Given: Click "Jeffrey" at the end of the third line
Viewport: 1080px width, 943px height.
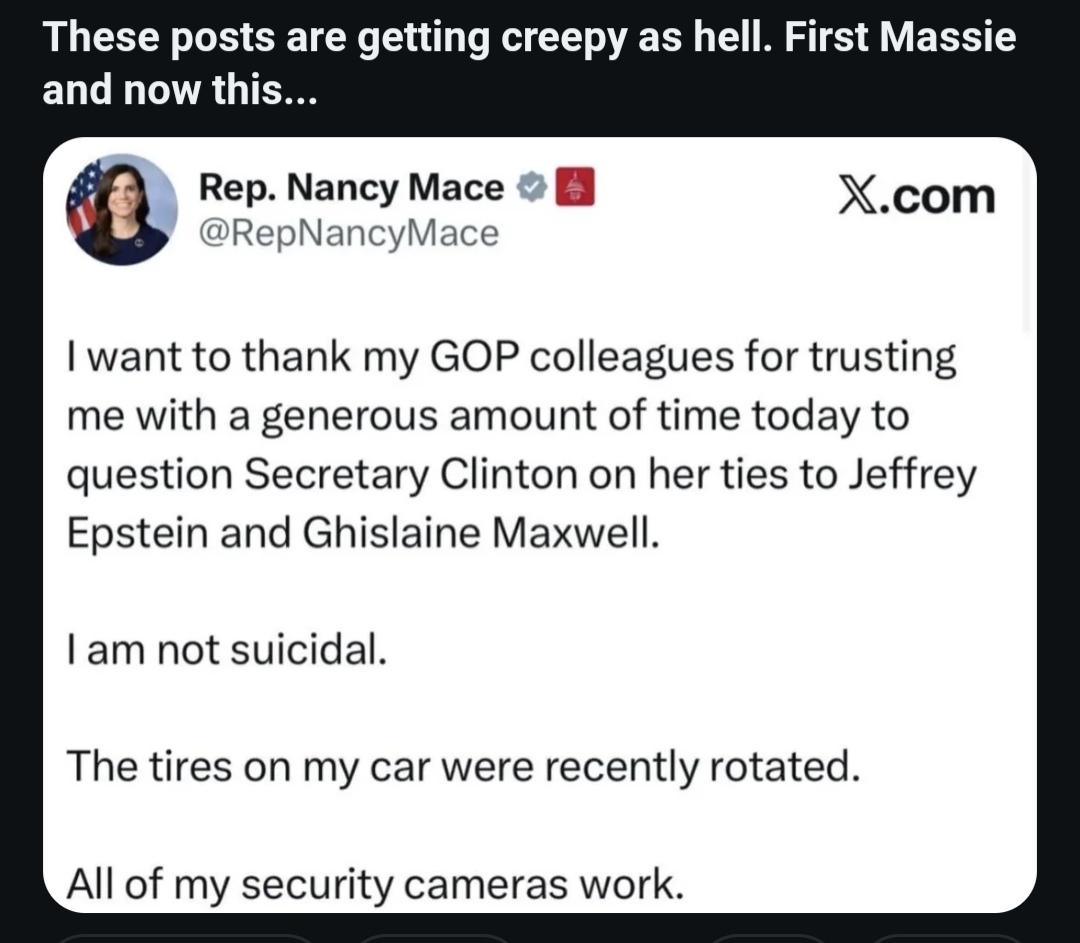Looking at the screenshot, I should coord(910,474).
